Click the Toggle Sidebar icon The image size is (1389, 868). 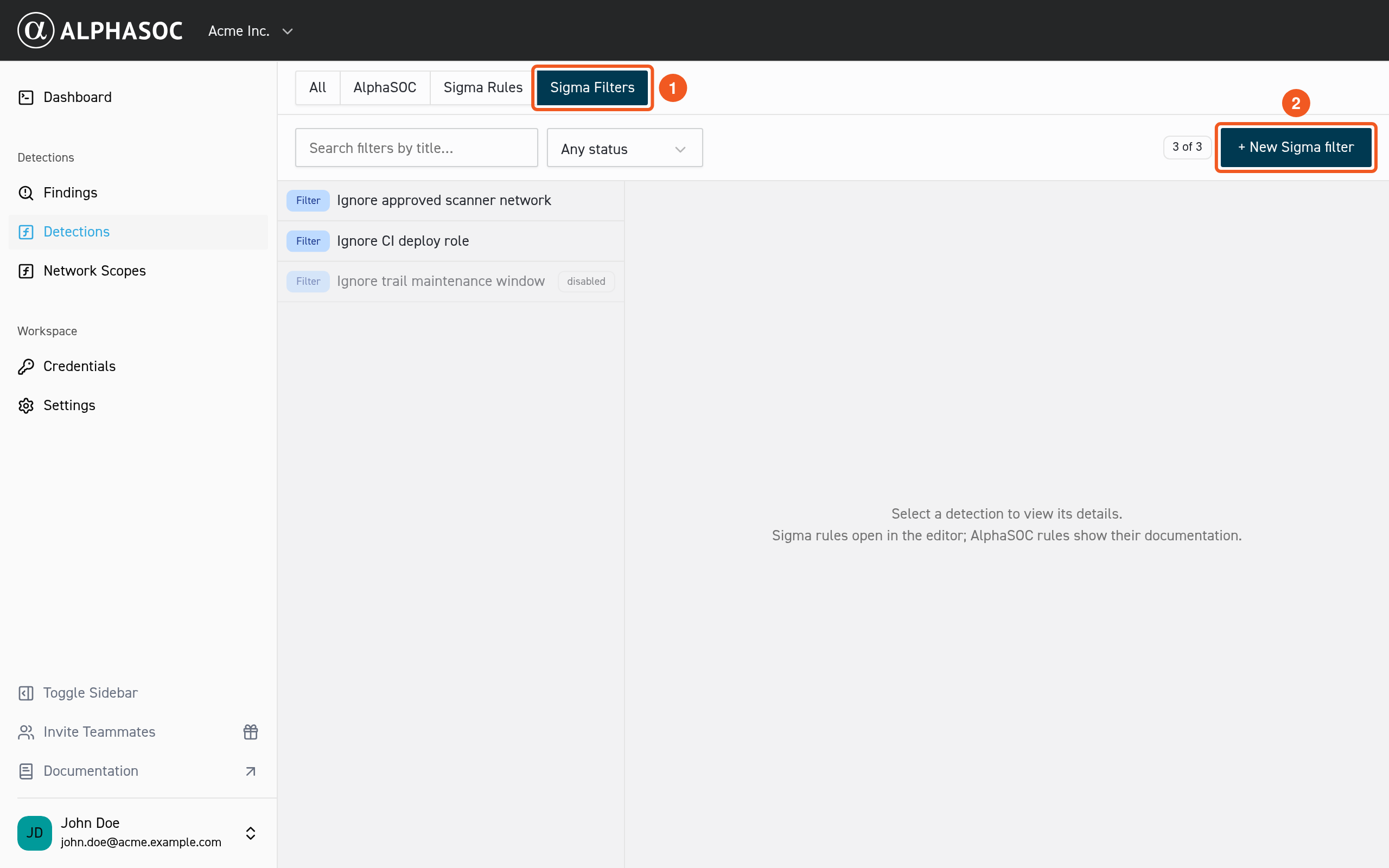coord(26,693)
